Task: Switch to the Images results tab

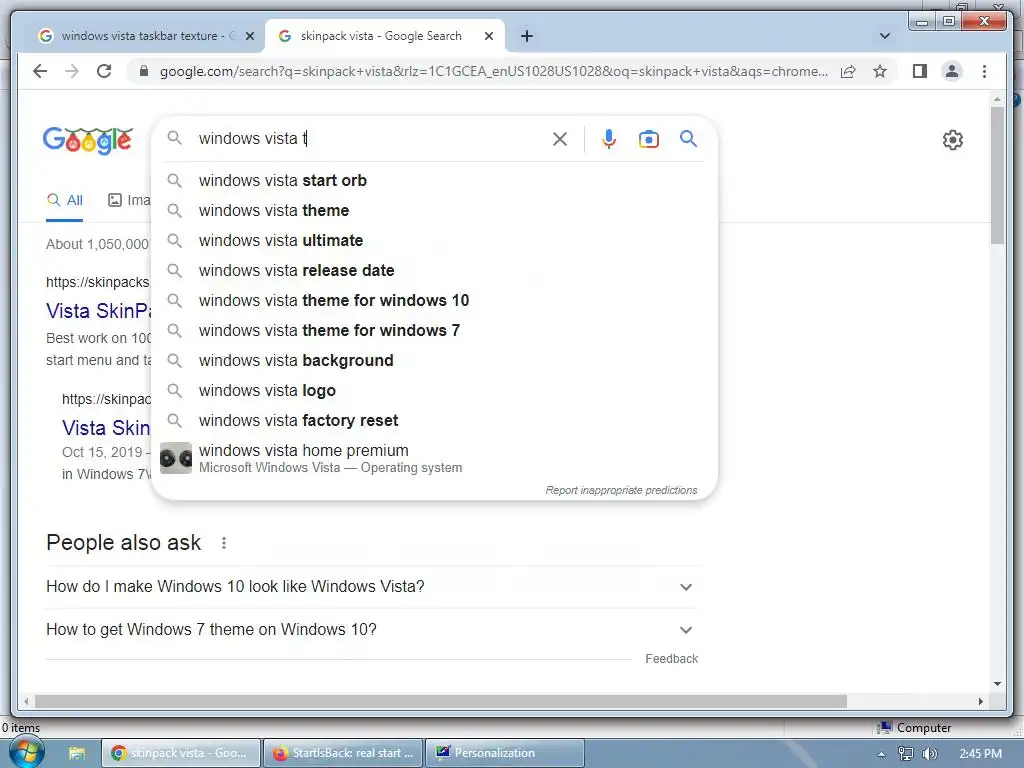Action: (129, 200)
